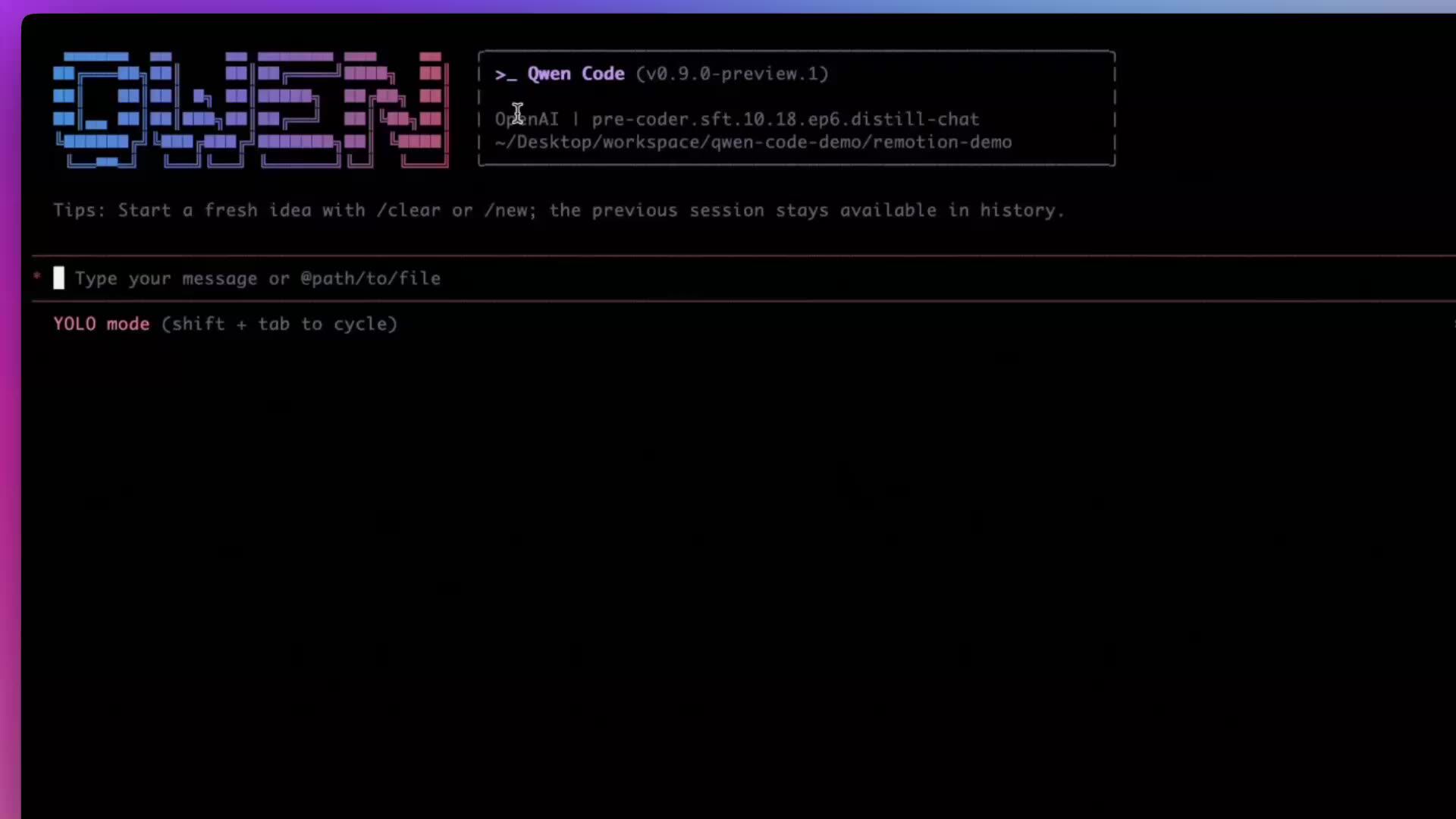Click the white block text cursor

click(58, 278)
